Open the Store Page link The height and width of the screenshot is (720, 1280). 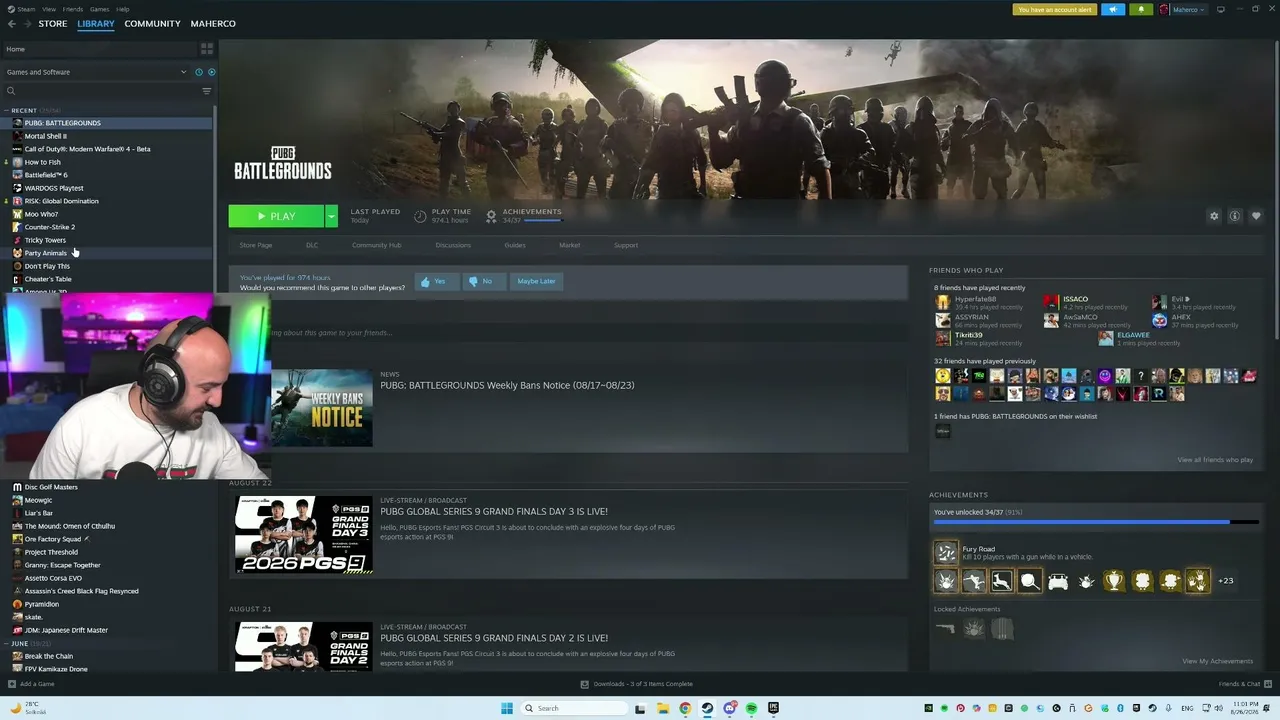pyautogui.click(x=256, y=245)
